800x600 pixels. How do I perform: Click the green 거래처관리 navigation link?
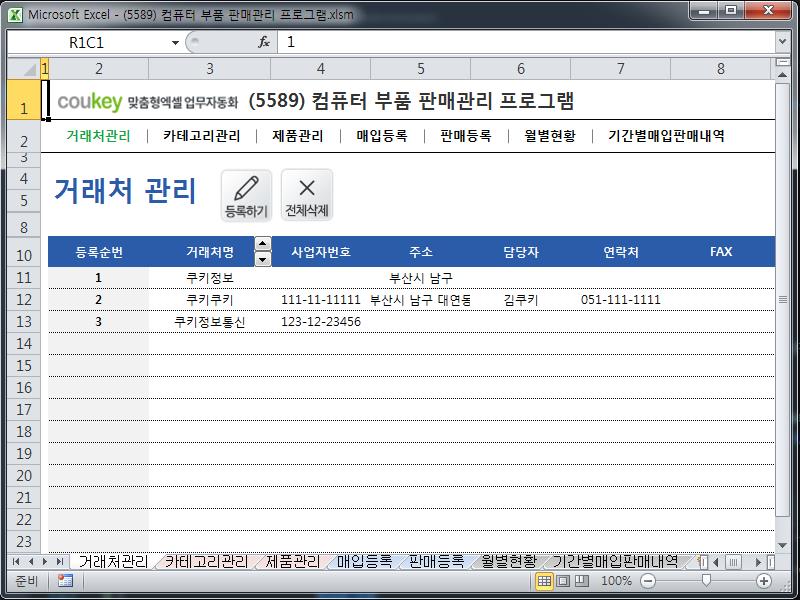98,136
